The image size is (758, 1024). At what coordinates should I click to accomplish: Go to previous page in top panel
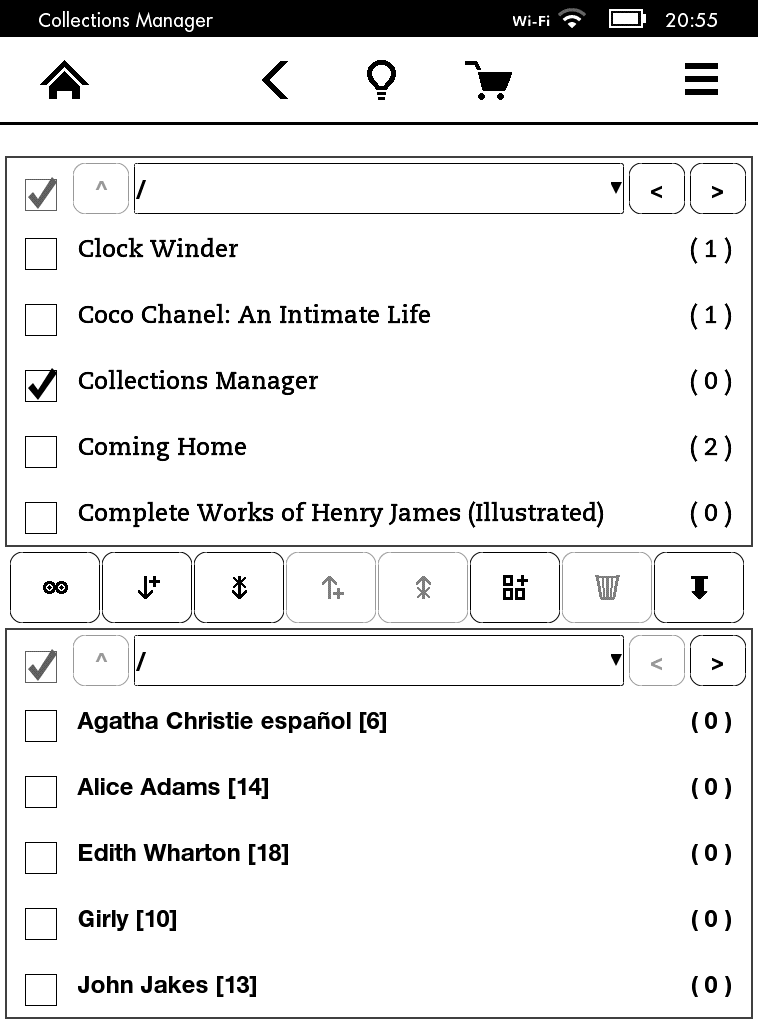pyautogui.click(x=656, y=190)
